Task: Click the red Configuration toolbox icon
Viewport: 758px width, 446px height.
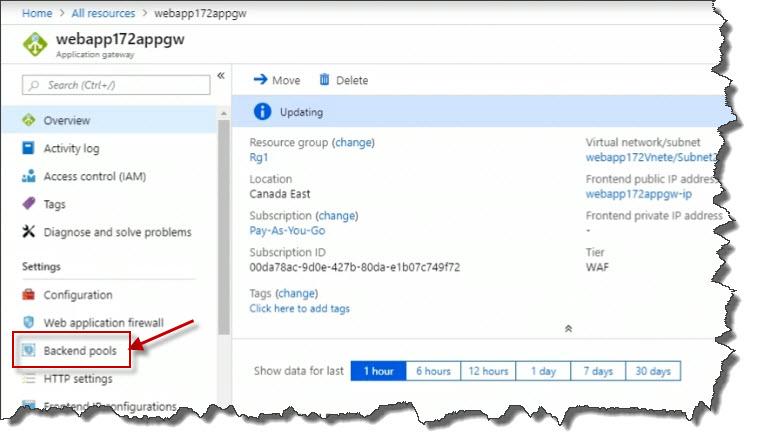Action: point(29,294)
